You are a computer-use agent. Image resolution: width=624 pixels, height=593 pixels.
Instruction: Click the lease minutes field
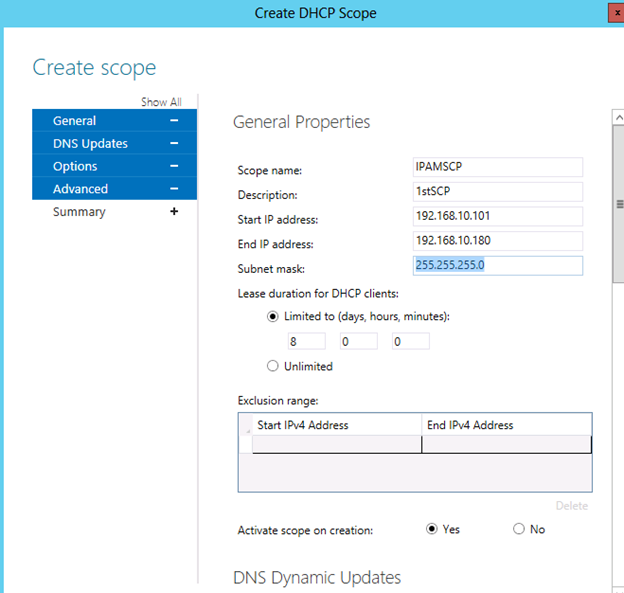tap(411, 341)
